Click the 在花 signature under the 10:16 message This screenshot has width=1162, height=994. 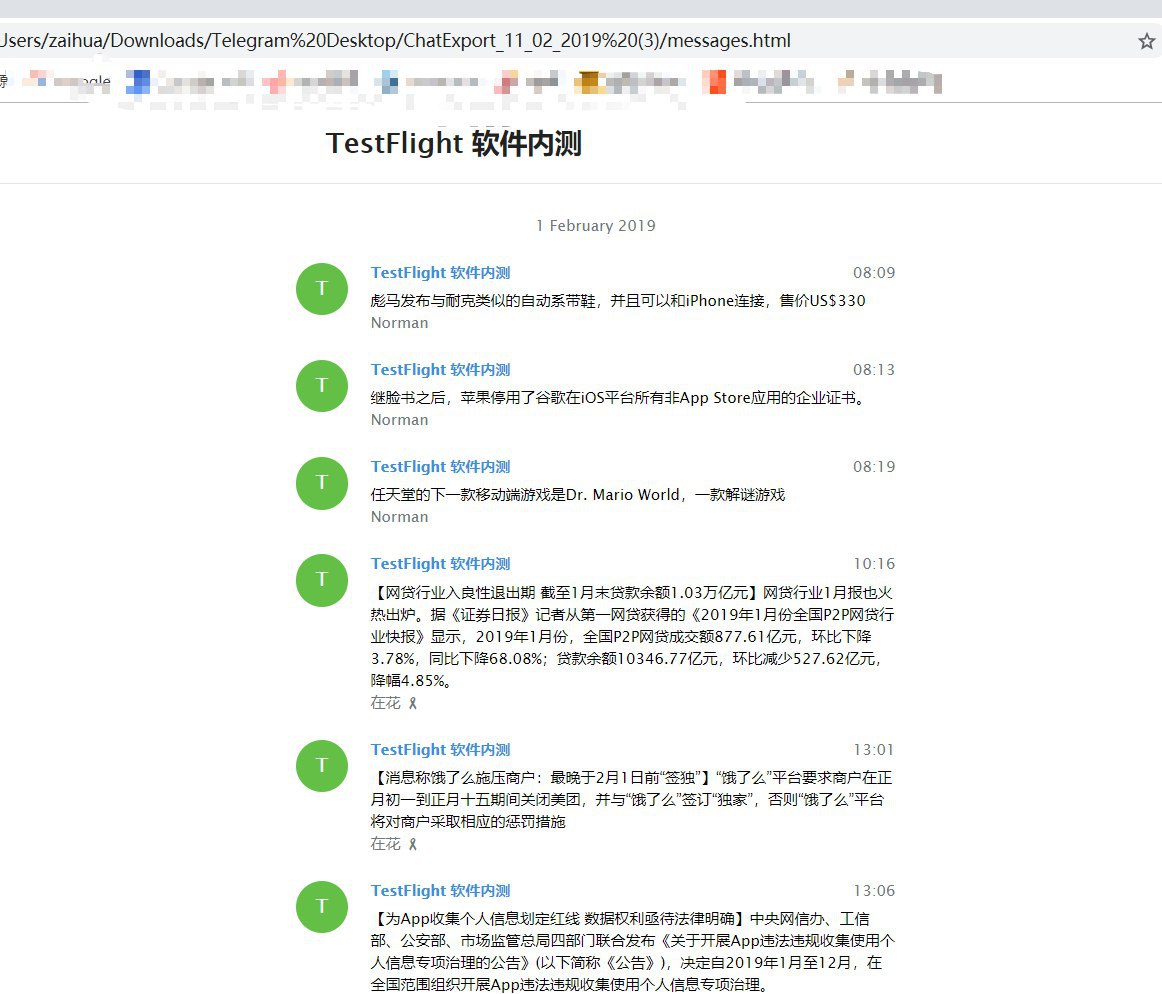[385, 703]
